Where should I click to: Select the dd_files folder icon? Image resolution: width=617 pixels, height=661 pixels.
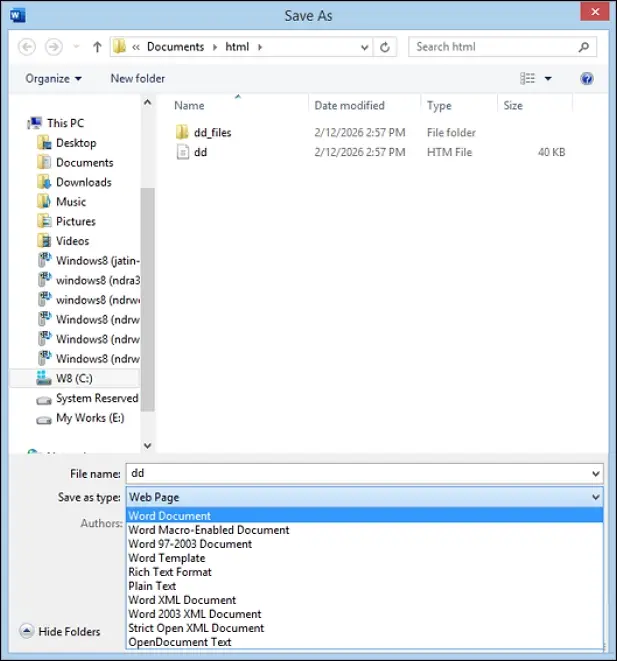(182, 132)
